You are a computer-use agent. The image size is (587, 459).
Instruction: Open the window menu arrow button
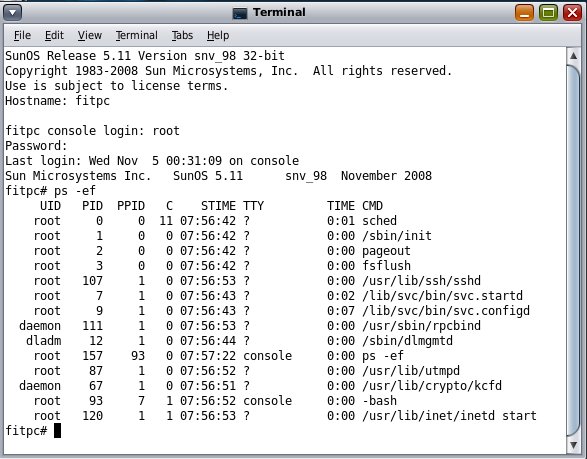(x=12, y=13)
